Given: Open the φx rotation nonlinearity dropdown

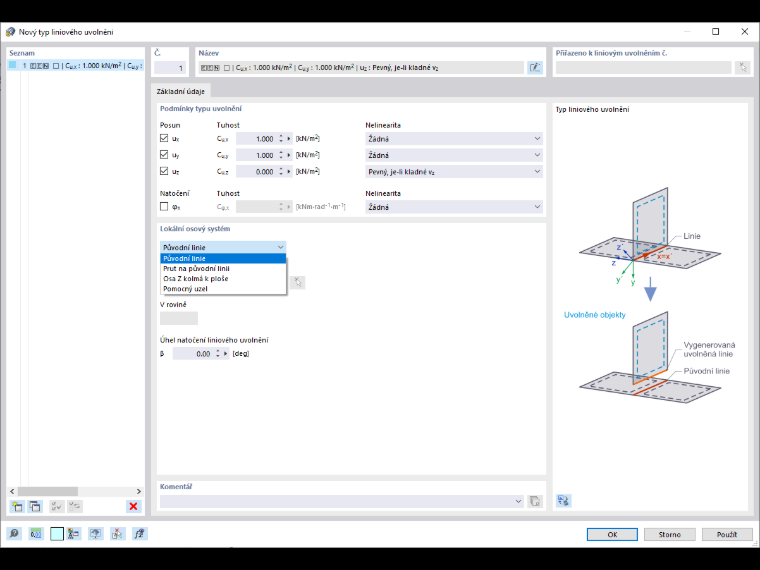Looking at the screenshot, I should tap(454, 207).
